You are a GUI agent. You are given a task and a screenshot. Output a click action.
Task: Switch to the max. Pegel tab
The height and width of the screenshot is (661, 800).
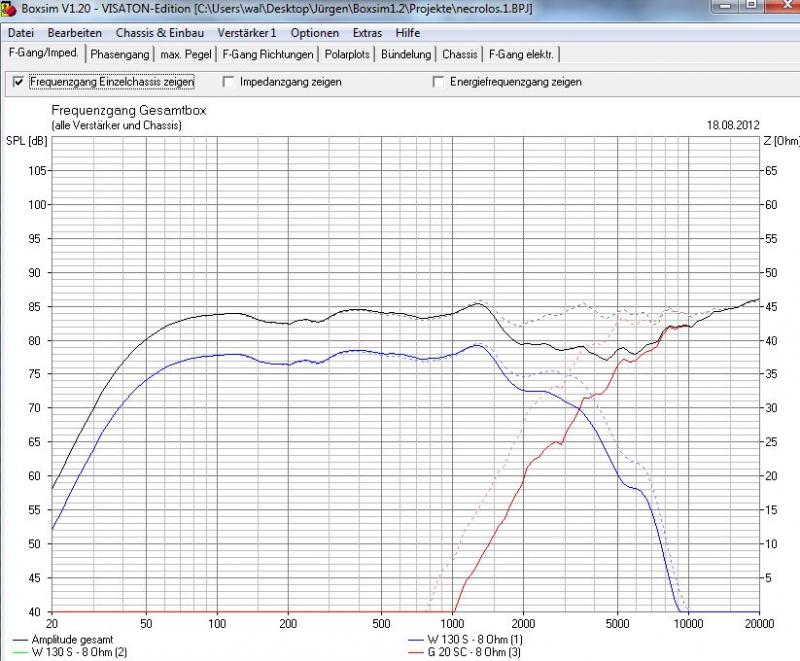click(186, 54)
